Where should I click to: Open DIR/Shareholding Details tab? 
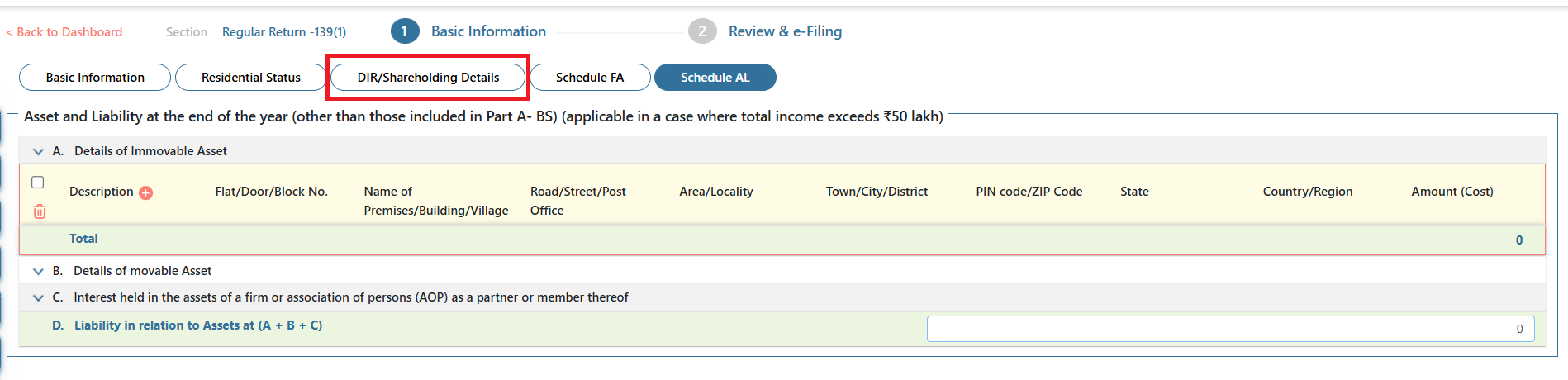[x=428, y=77]
